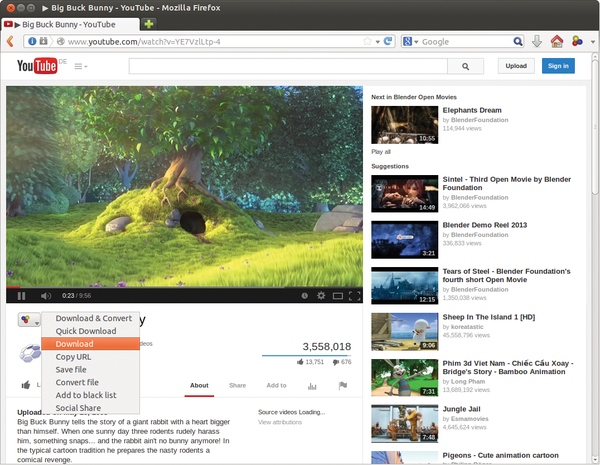Open the search engine selector dropdown
Viewport: 600px width, 465px height.
click(x=411, y=41)
